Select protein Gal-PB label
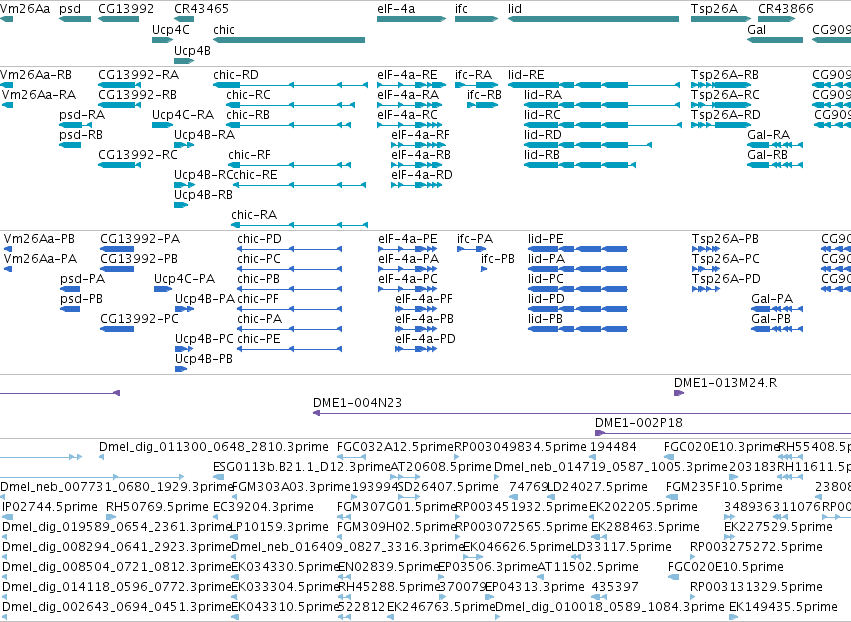The height and width of the screenshot is (622, 851). [x=771, y=319]
